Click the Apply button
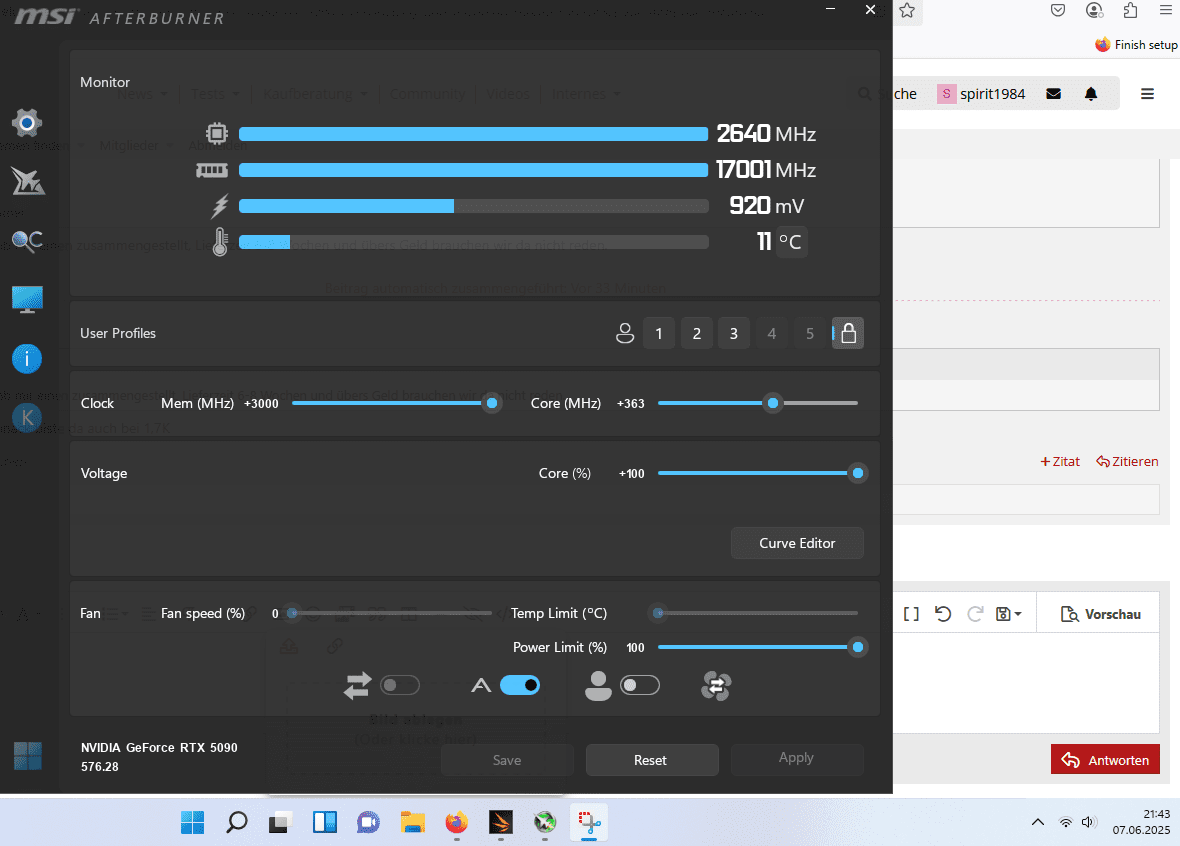This screenshot has width=1180, height=846. (796, 758)
